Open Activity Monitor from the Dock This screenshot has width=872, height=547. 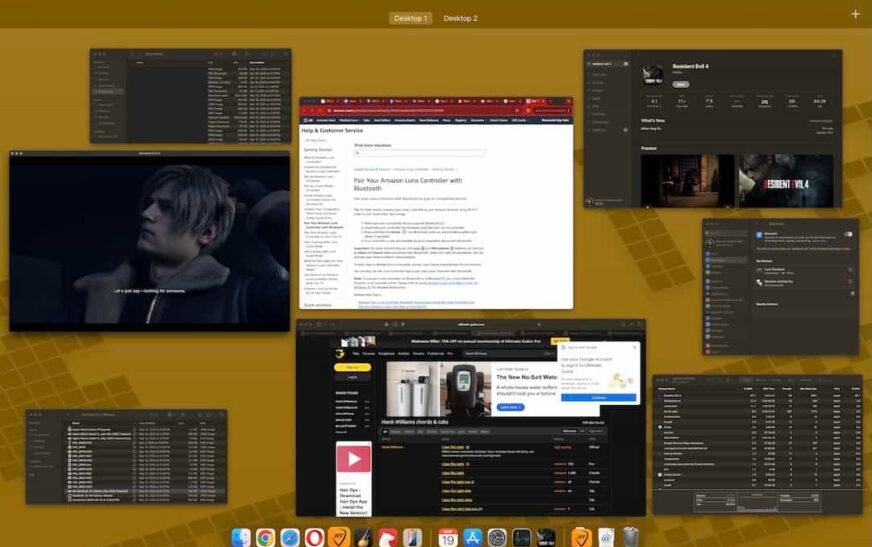click(521, 538)
